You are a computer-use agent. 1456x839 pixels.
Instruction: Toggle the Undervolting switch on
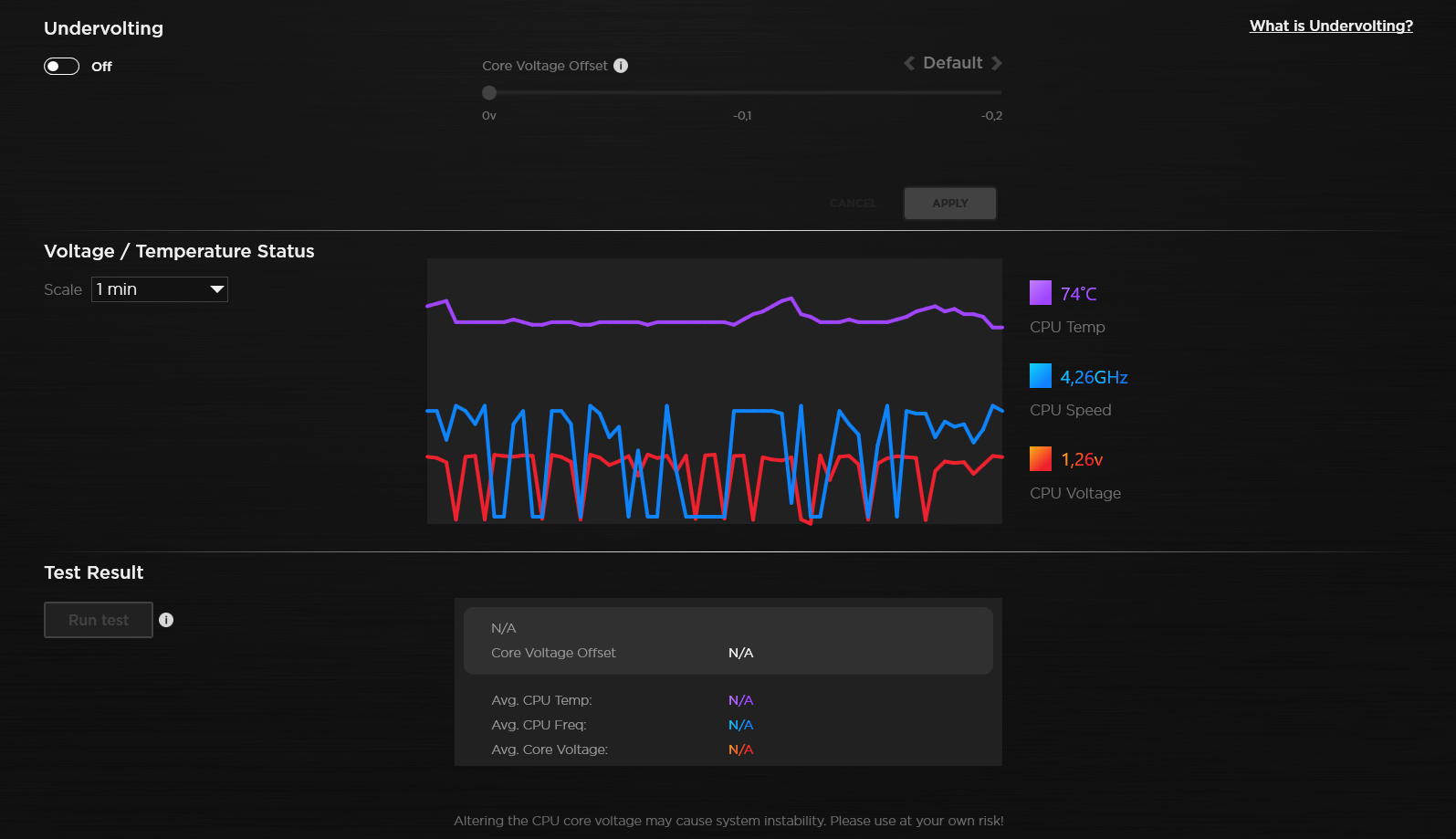pos(62,66)
